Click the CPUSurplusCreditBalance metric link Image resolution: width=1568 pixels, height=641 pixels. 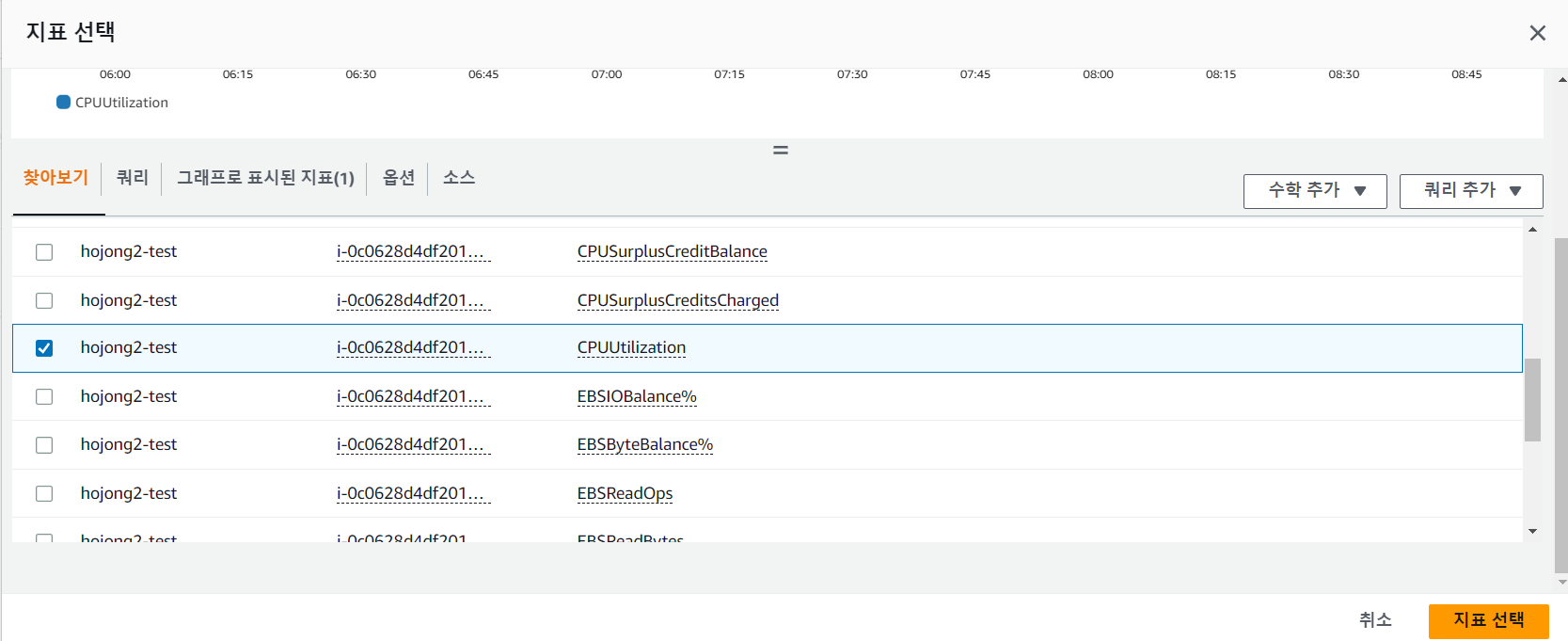point(673,251)
